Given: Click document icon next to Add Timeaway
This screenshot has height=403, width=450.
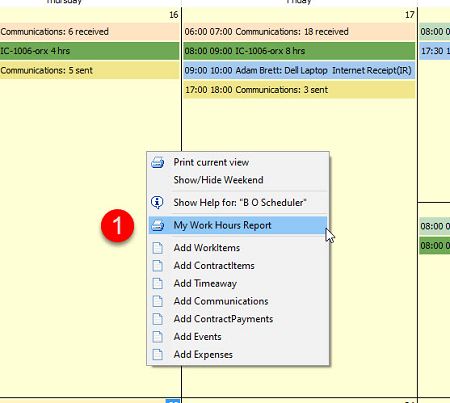Looking at the screenshot, I should 158,283.
